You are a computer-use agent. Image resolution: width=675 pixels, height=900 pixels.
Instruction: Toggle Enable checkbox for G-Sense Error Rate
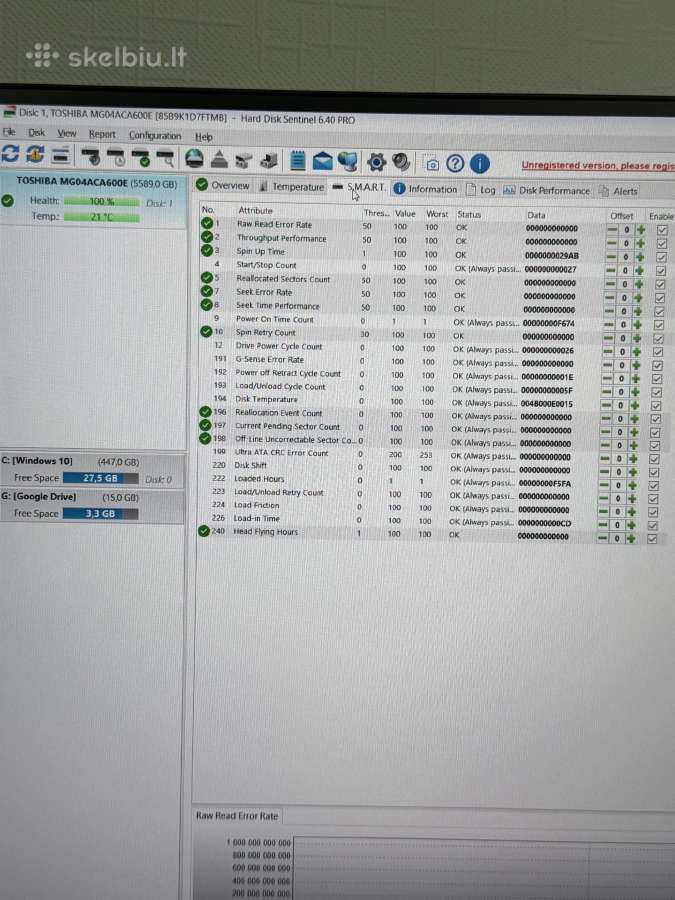click(x=657, y=366)
